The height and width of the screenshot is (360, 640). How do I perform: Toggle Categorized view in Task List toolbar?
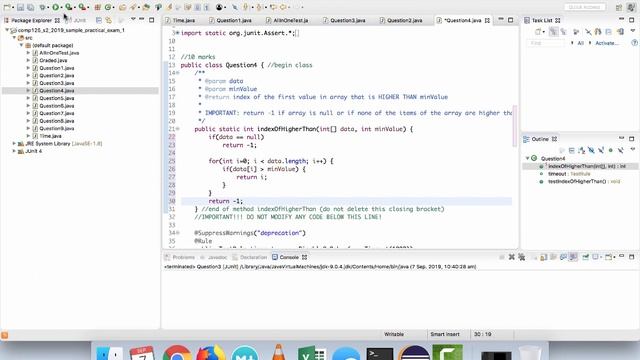[553, 31]
